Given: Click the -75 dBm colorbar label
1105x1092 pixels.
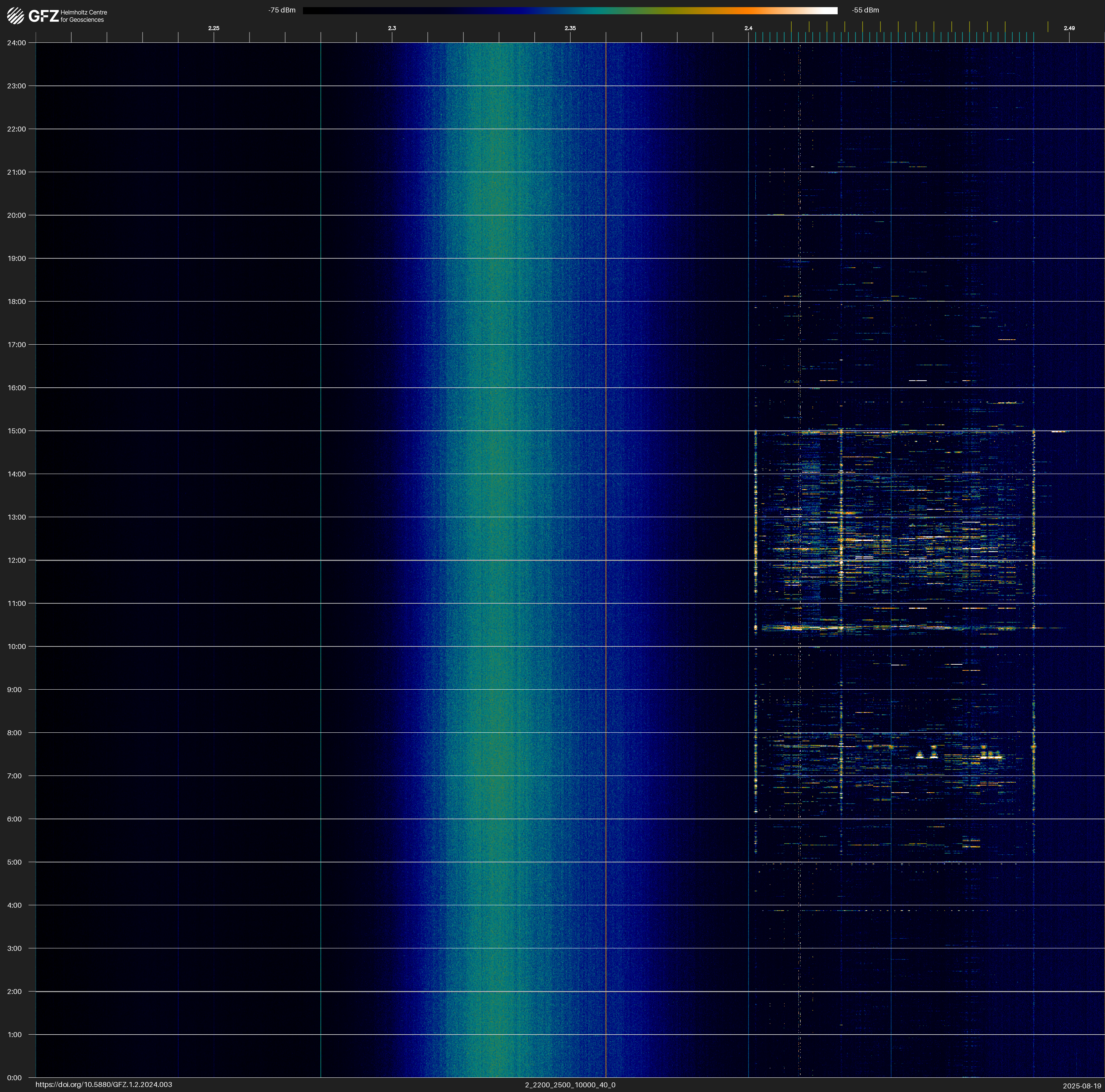Looking at the screenshot, I should [282, 10].
